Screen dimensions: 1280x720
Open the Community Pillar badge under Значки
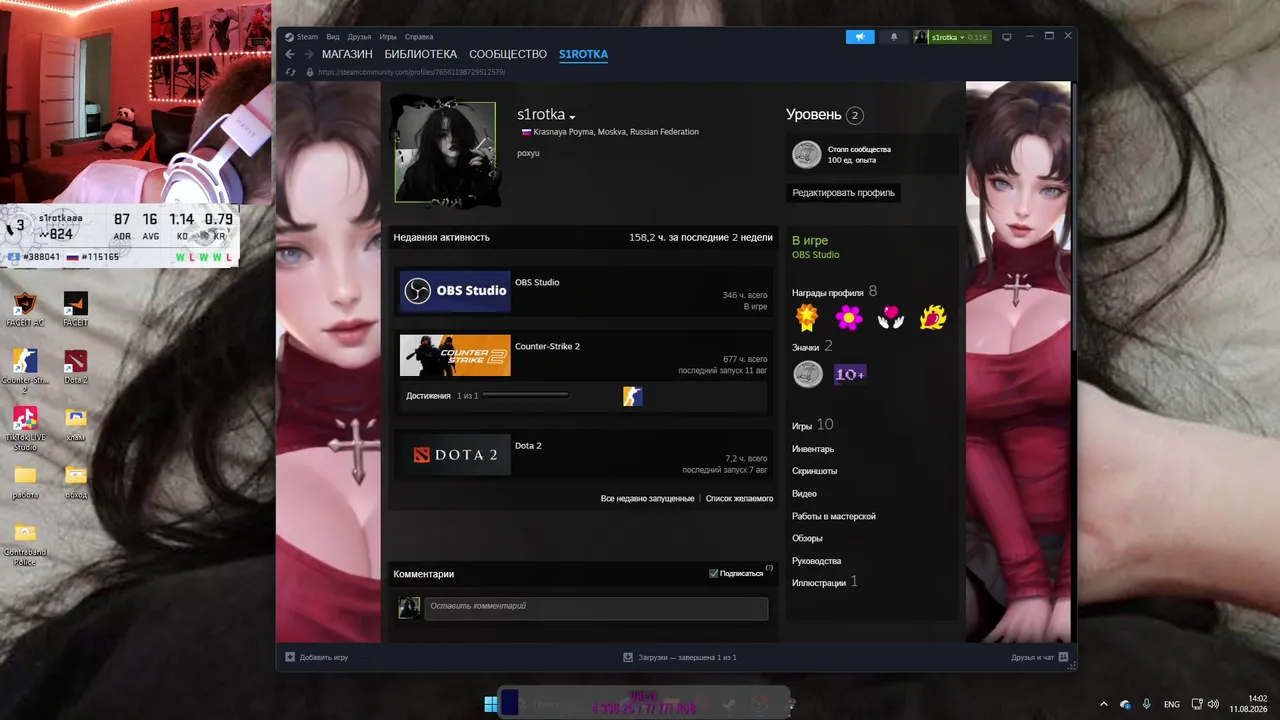(808, 374)
